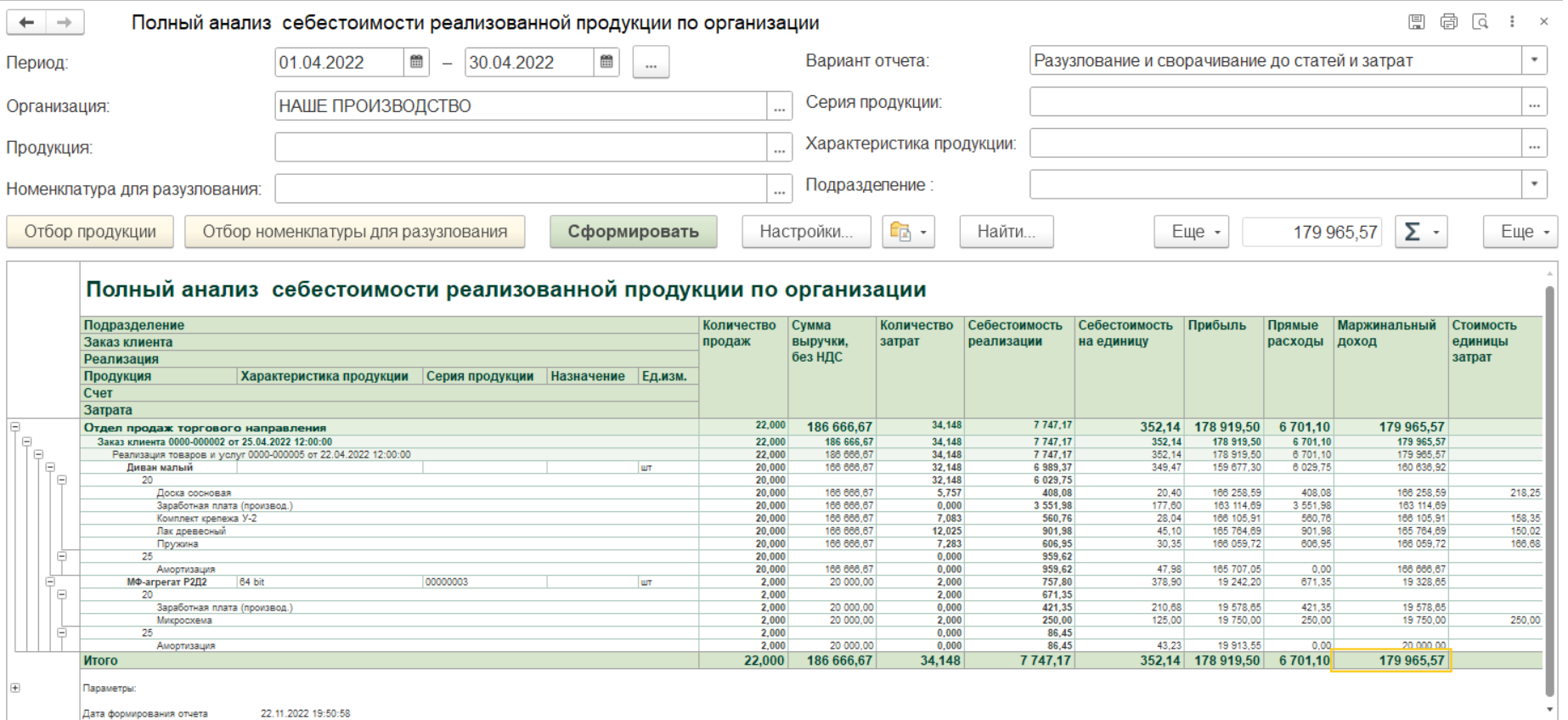Click series cell 00000003

[x=485, y=582]
